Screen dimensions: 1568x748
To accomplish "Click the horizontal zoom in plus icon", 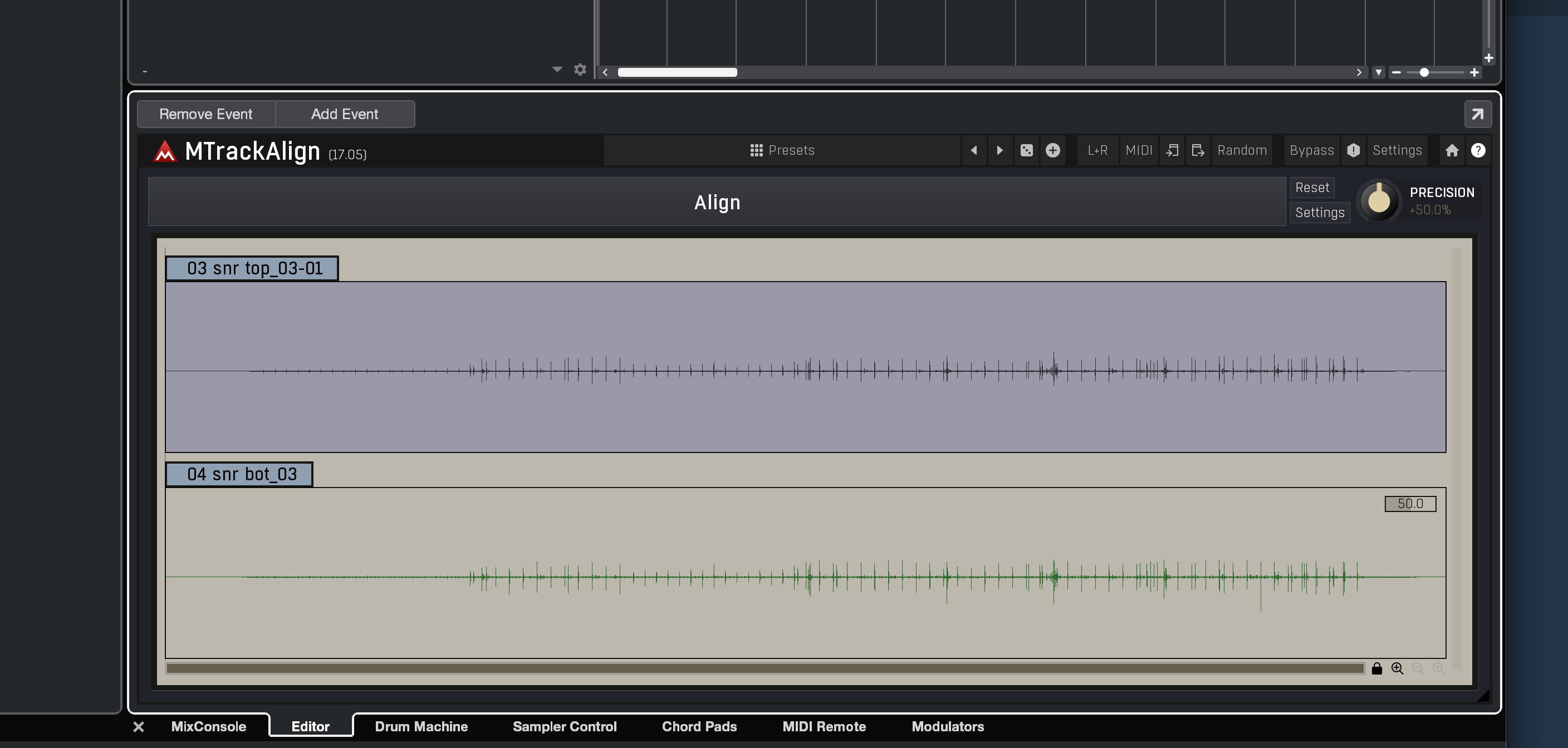I will click(1474, 72).
